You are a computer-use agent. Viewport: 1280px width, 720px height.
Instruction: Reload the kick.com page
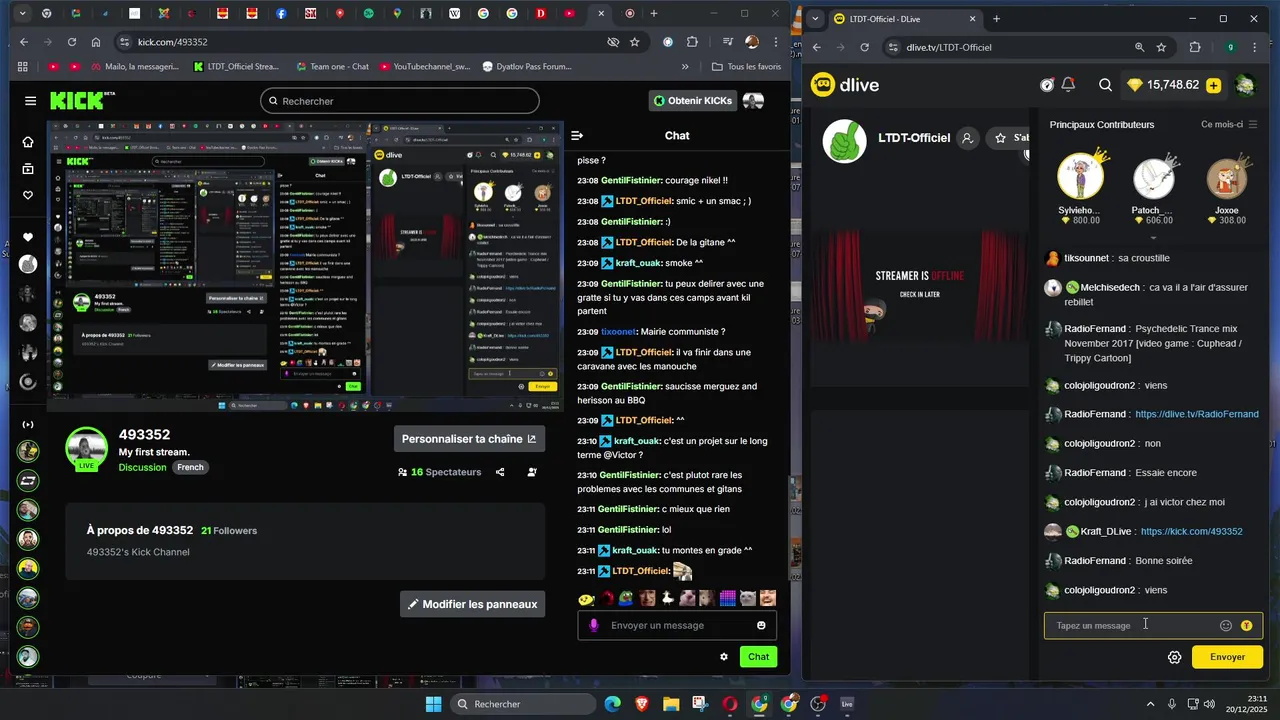71,42
